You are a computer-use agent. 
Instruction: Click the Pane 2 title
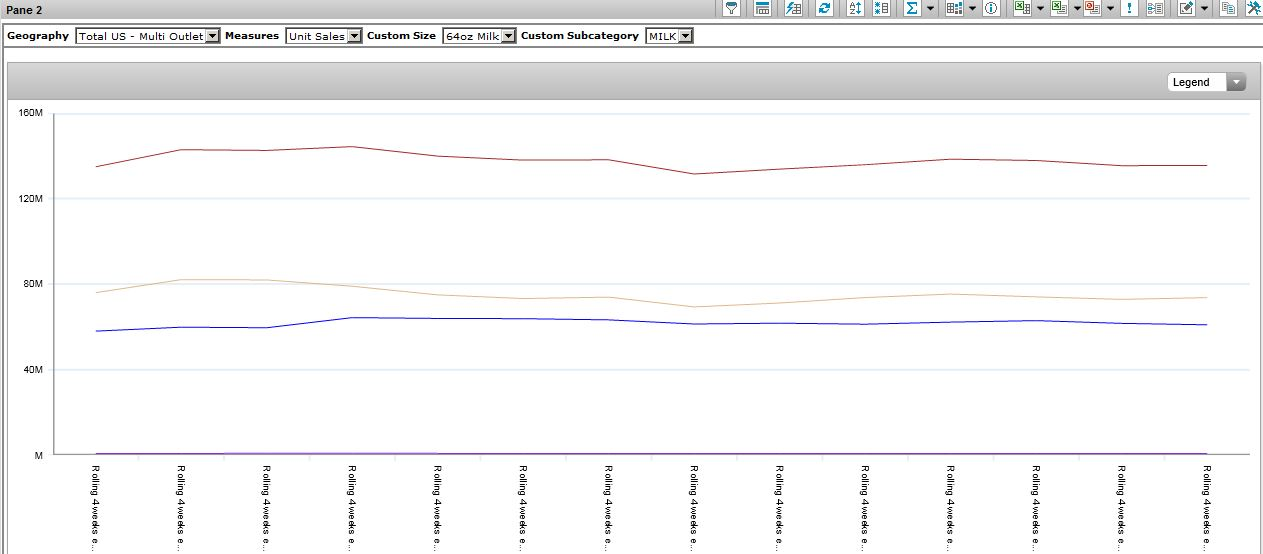click(x=24, y=10)
